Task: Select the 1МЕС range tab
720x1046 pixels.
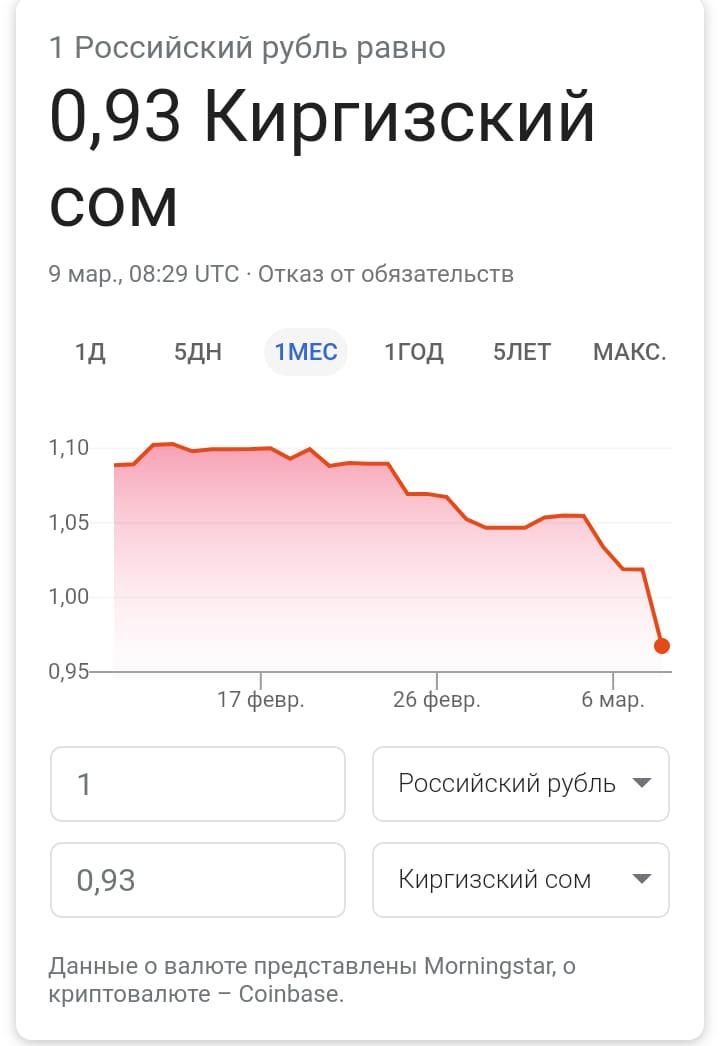Action: pyautogui.click(x=306, y=352)
